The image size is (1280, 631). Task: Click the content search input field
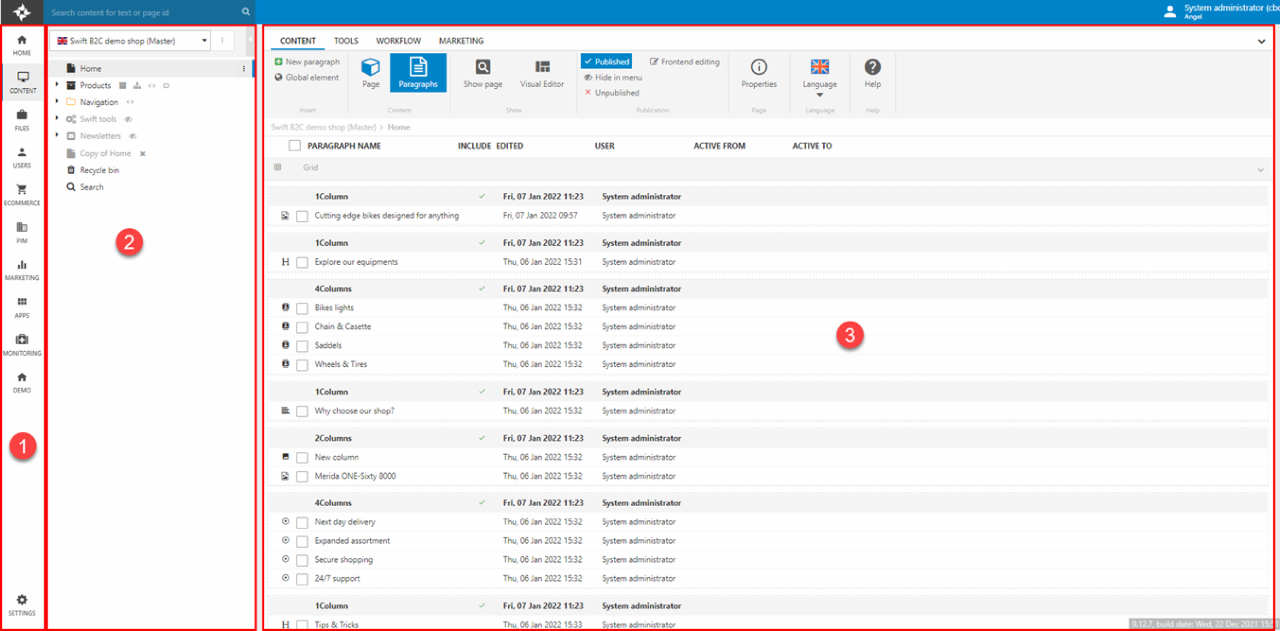tap(140, 12)
